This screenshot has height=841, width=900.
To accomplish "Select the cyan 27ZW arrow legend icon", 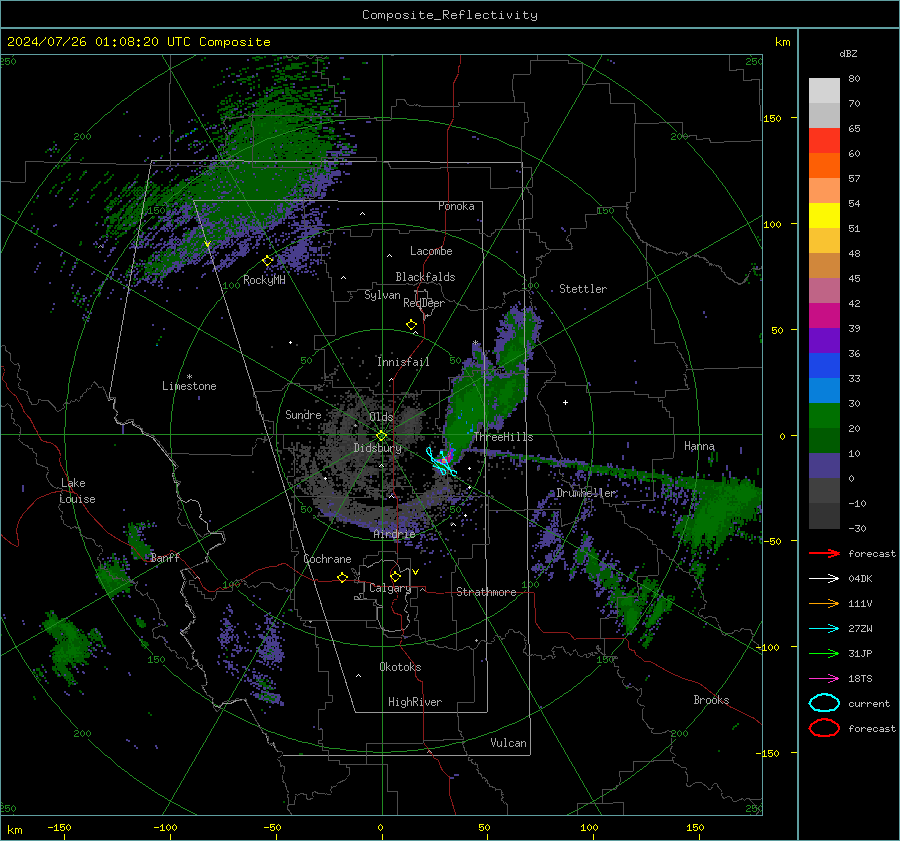I will click(824, 629).
